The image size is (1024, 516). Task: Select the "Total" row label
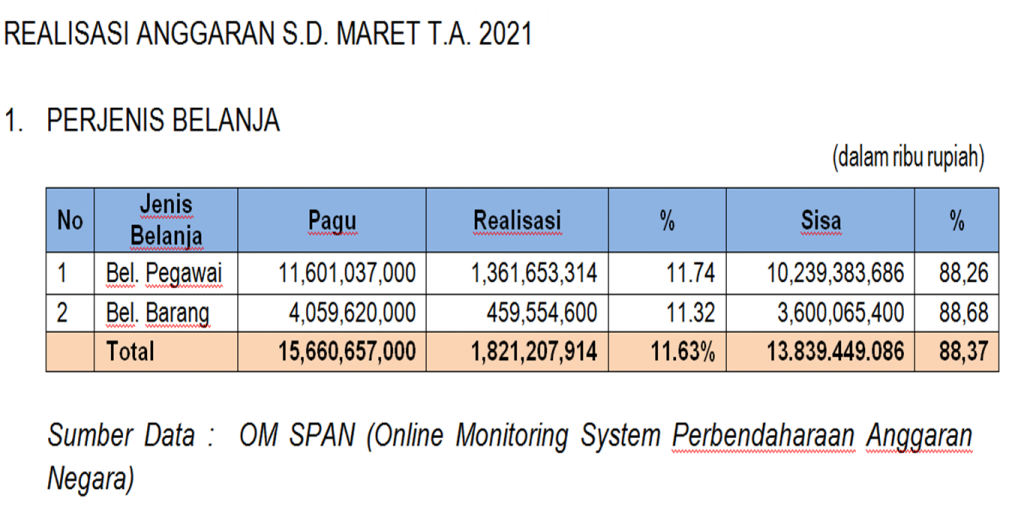coord(130,352)
